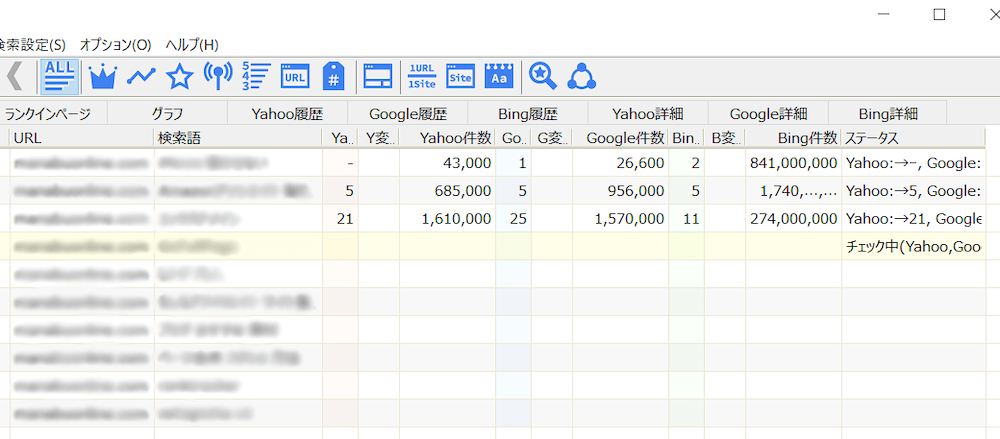Switch to the Yahoo詳細 tab

coord(648,114)
